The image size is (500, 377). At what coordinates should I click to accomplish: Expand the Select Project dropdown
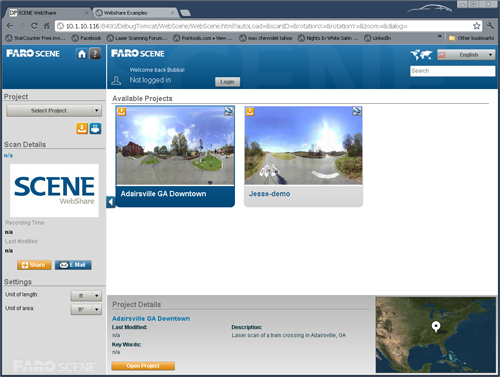click(x=54, y=110)
